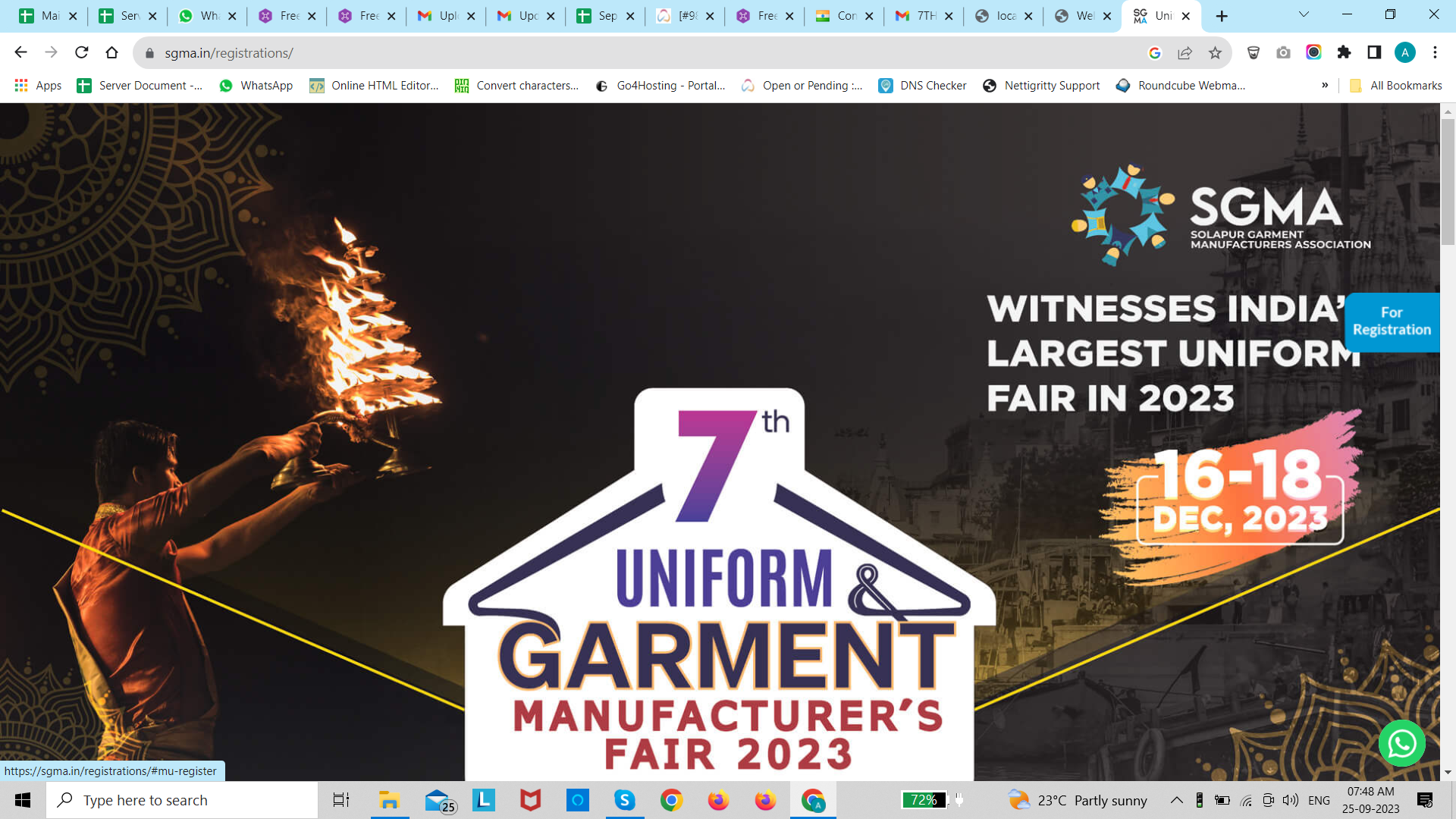Click the For Registration button
The image size is (1456, 819).
click(1392, 322)
